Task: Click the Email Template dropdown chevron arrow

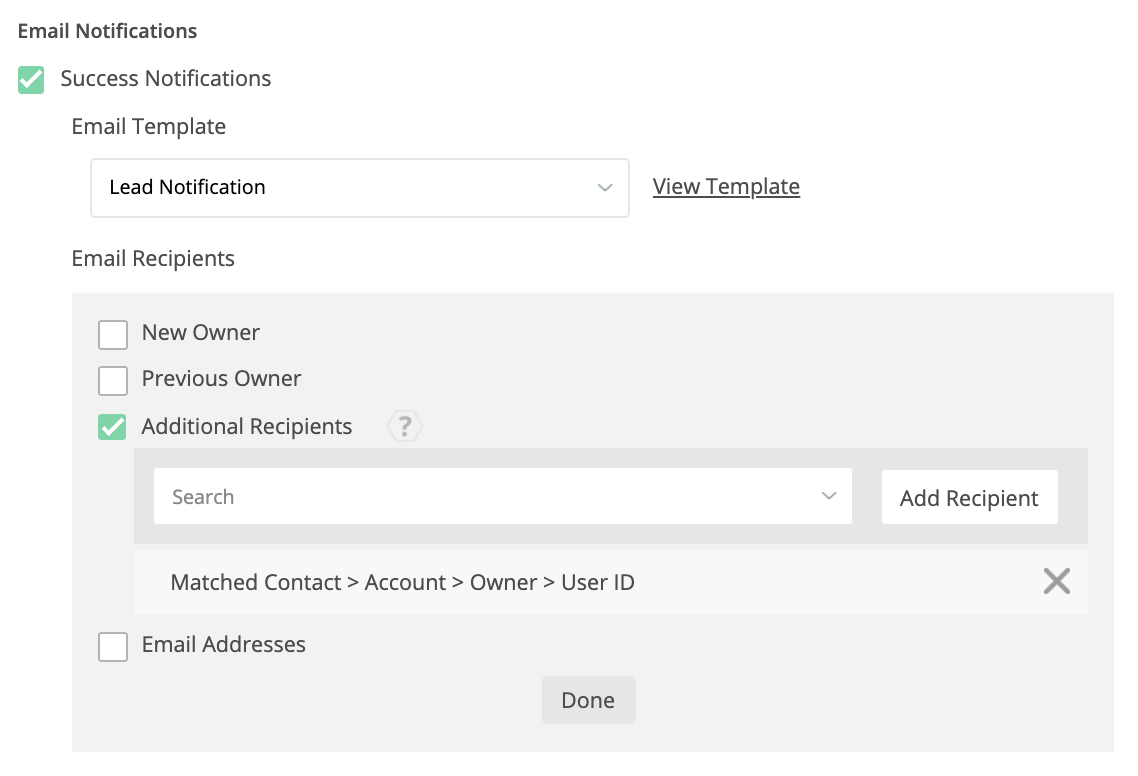Action: [x=604, y=188]
